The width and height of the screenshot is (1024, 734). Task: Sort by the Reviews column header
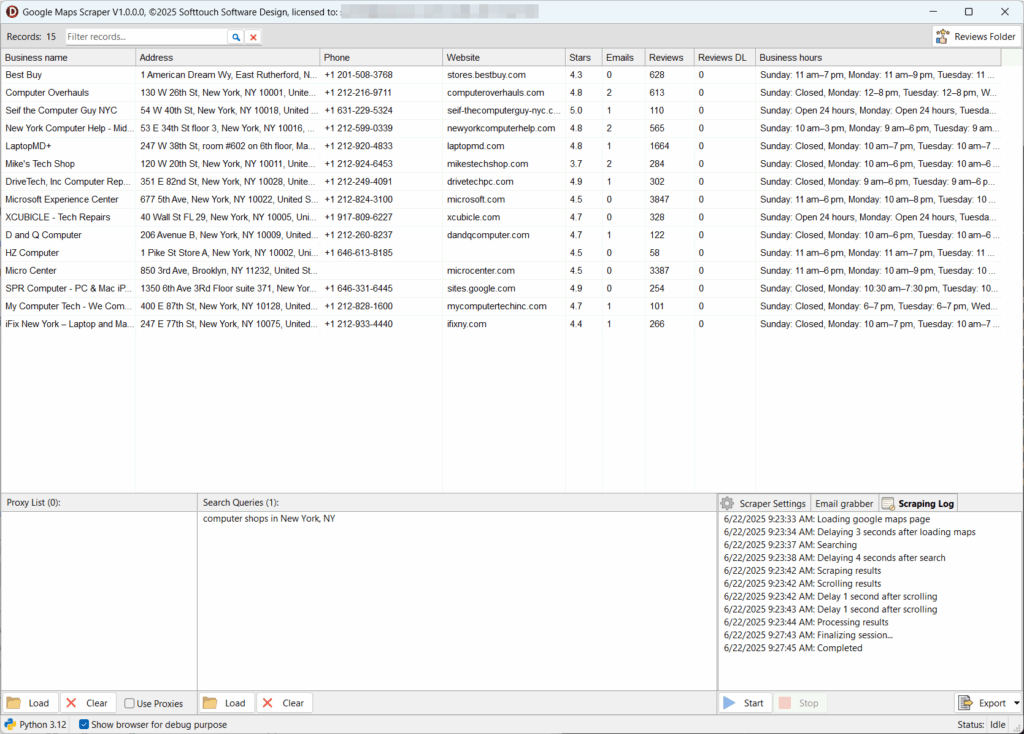coord(669,57)
